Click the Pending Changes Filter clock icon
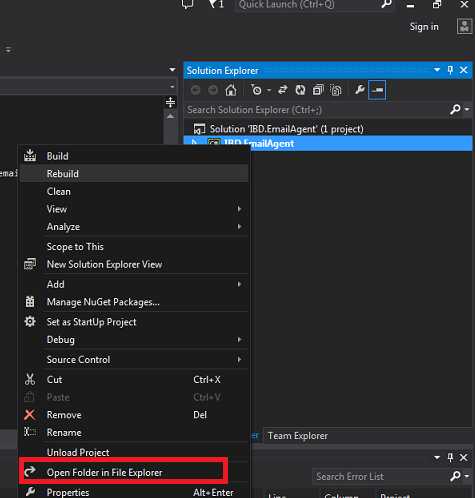 (x=256, y=90)
